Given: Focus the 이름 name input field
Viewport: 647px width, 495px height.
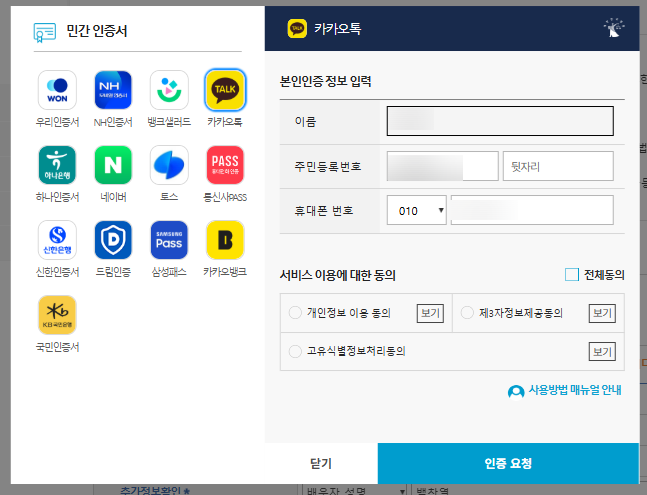Looking at the screenshot, I should click(500, 121).
